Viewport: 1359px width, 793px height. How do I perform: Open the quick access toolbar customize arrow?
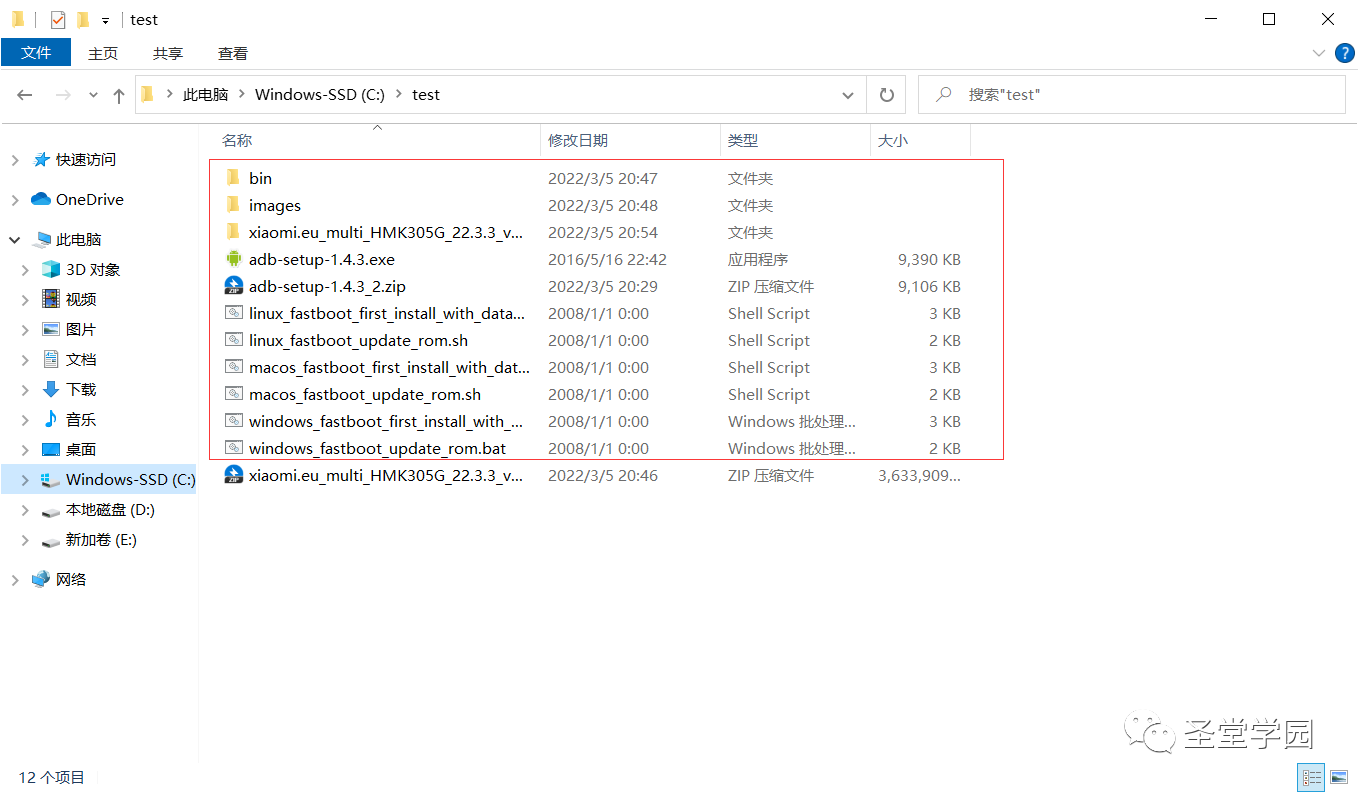tap(105, 20)
